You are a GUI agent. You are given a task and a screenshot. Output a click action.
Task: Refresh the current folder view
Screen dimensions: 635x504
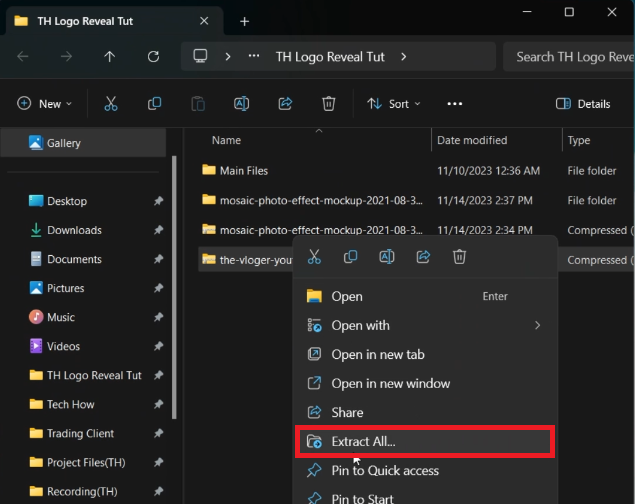point(153,57)
